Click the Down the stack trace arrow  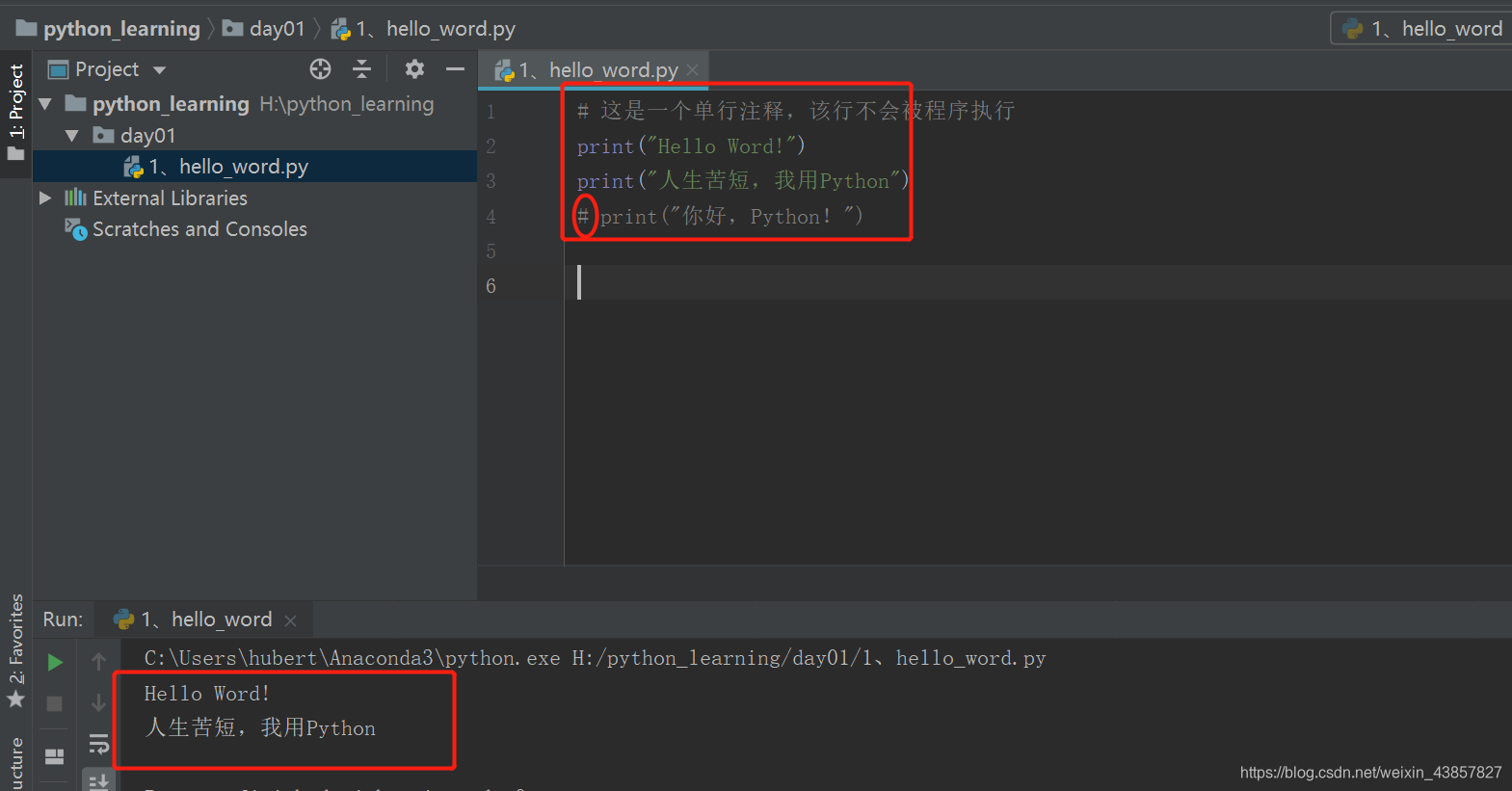click(98, 704)
